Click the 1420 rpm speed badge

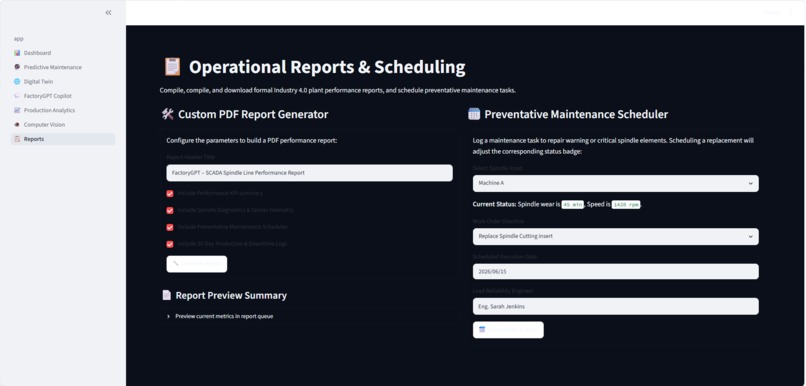626,205
